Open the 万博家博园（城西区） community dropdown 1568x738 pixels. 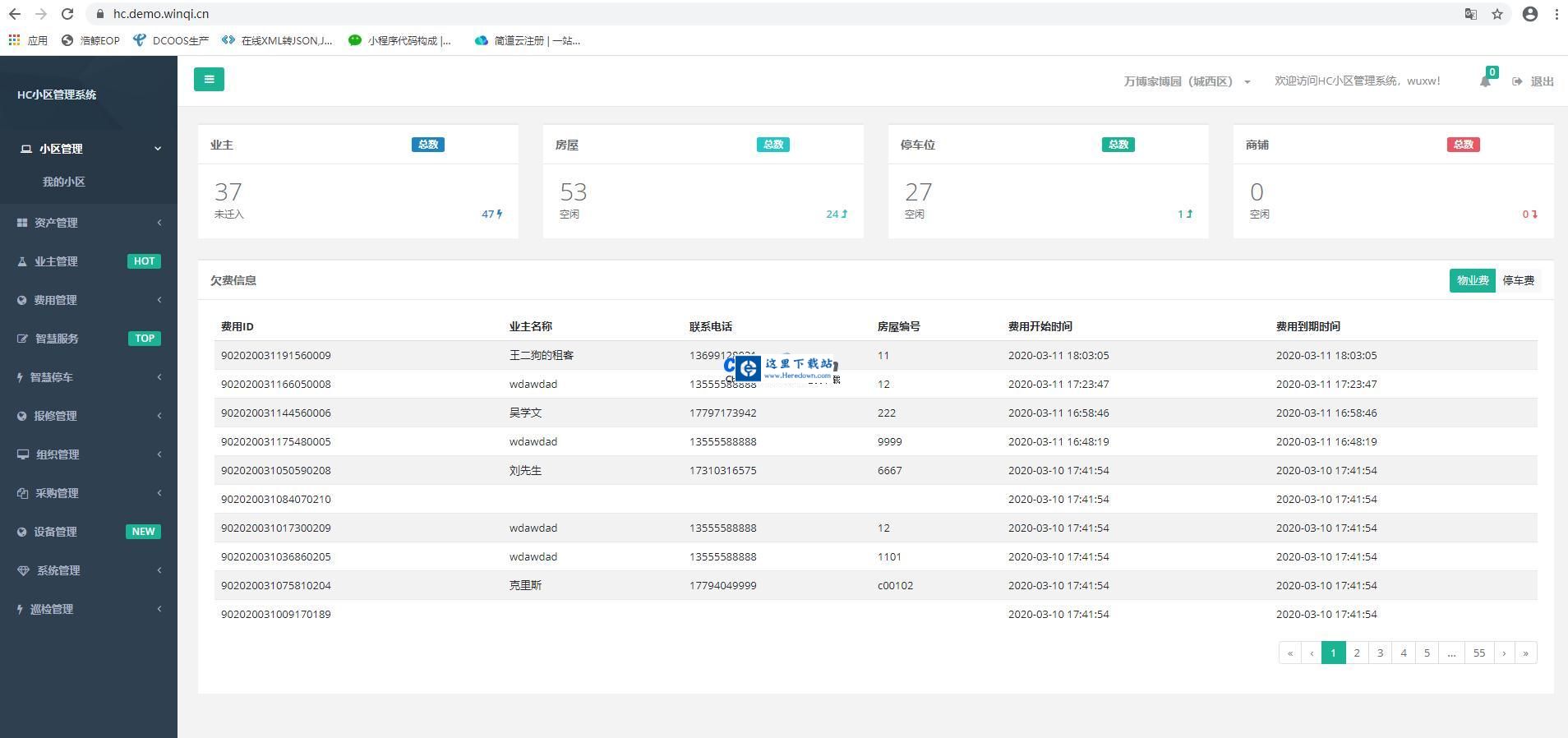pos(1188,81)
